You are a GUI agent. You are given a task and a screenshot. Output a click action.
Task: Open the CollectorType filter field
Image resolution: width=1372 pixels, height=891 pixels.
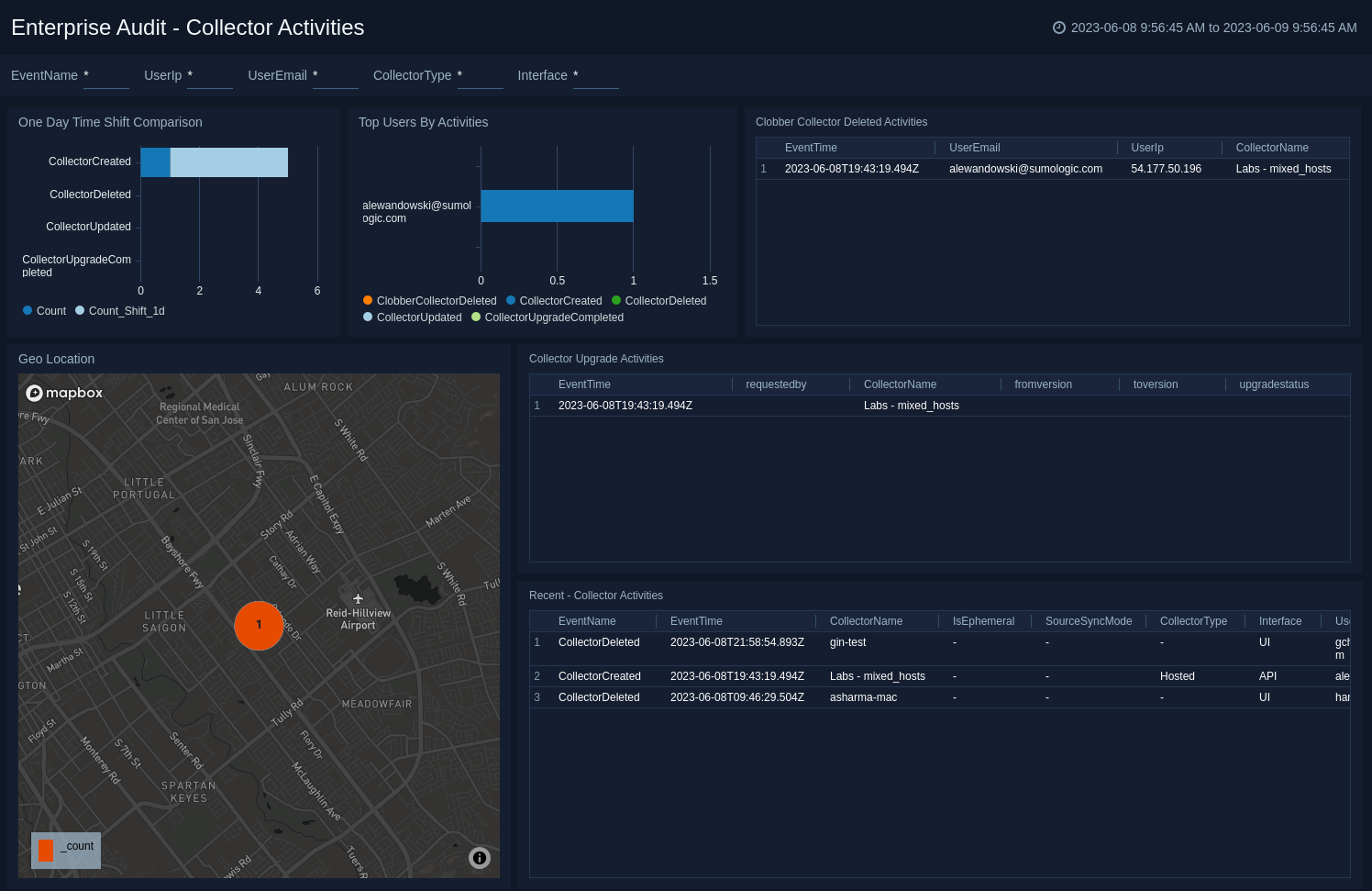pyautogui.click(x=480, y=76)
